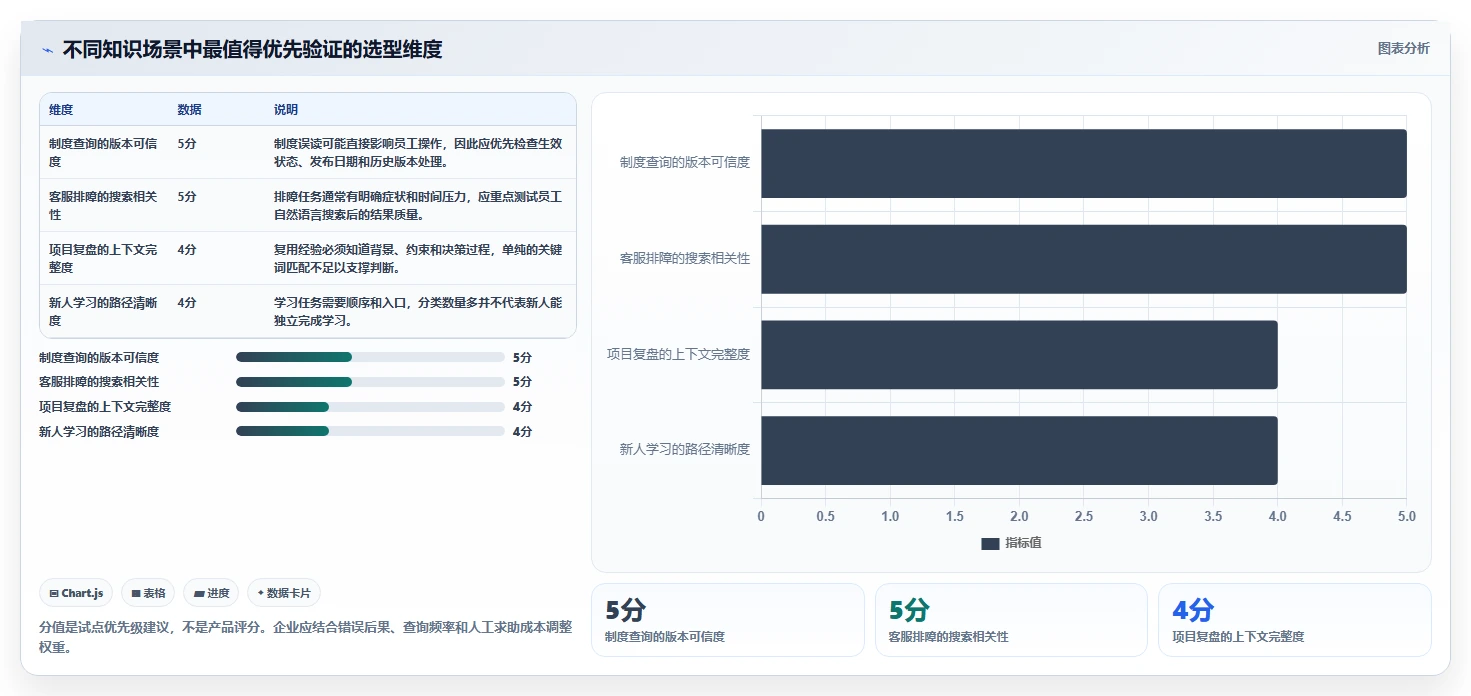Click the 图表分析 label in header
The image size is (1471, 696).
click(1403, 48)
